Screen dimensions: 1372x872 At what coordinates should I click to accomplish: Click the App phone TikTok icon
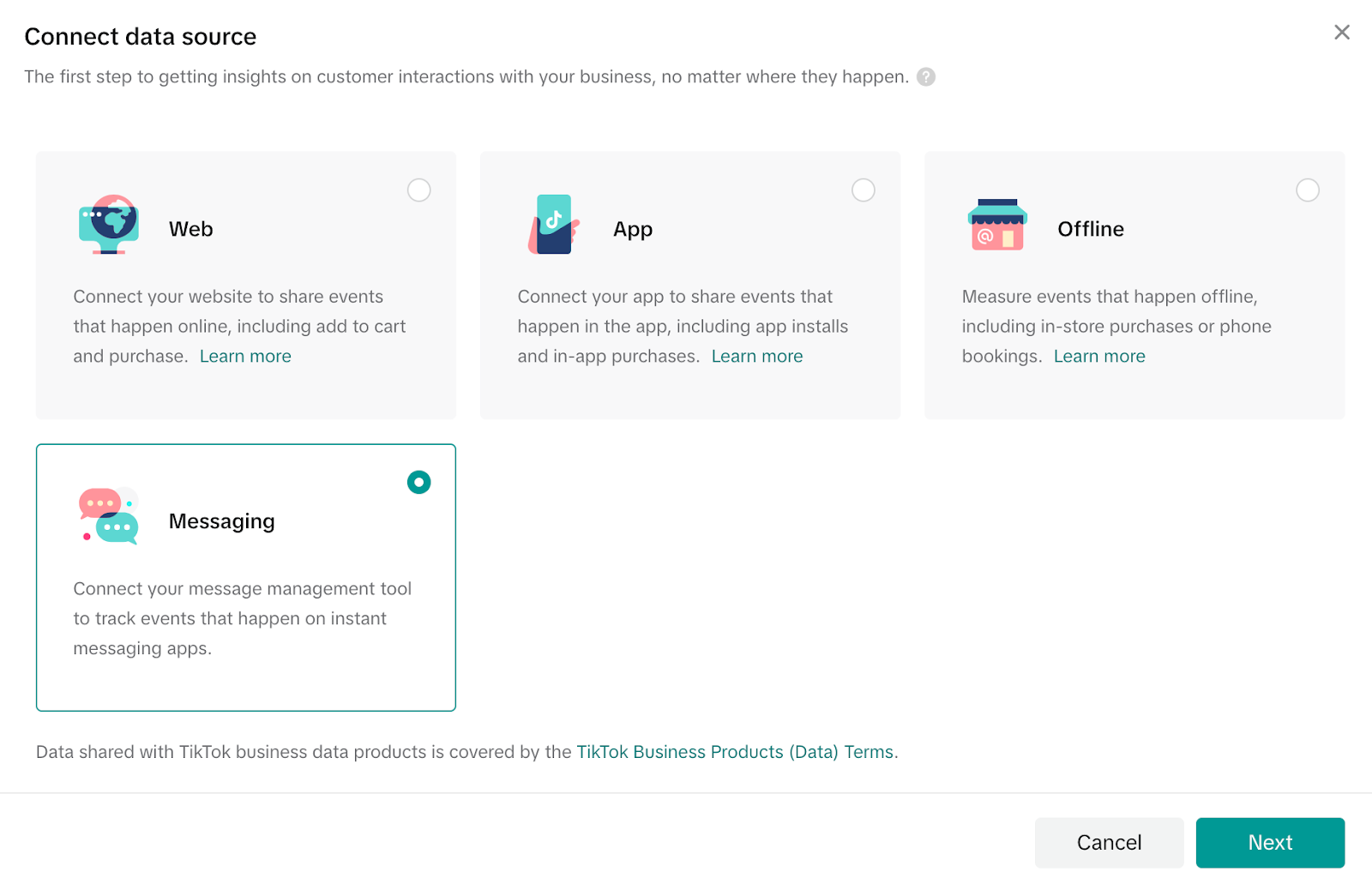554,225
